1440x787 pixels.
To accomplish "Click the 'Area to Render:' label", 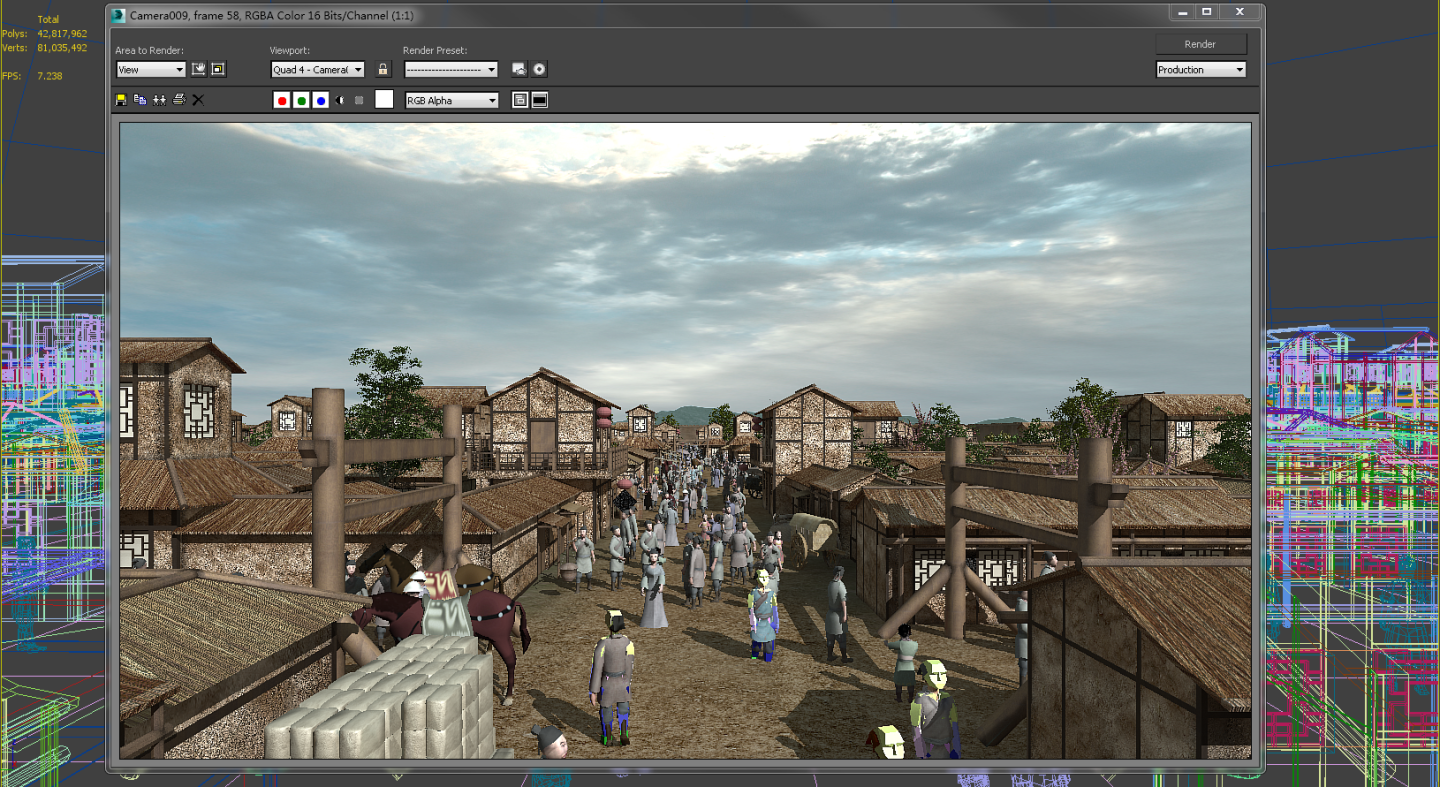I will point(150,50).
